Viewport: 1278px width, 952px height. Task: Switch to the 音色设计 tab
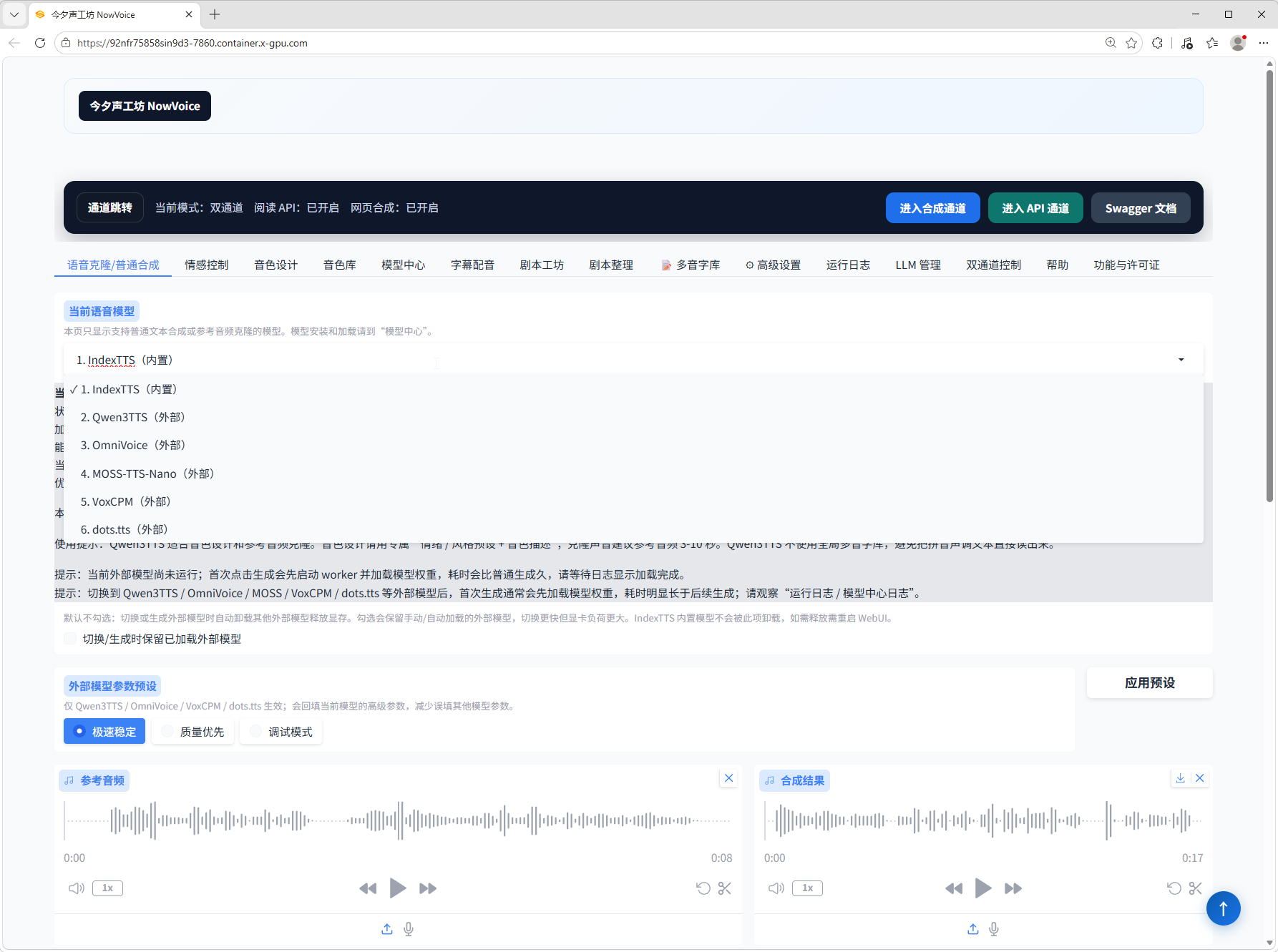275,265
